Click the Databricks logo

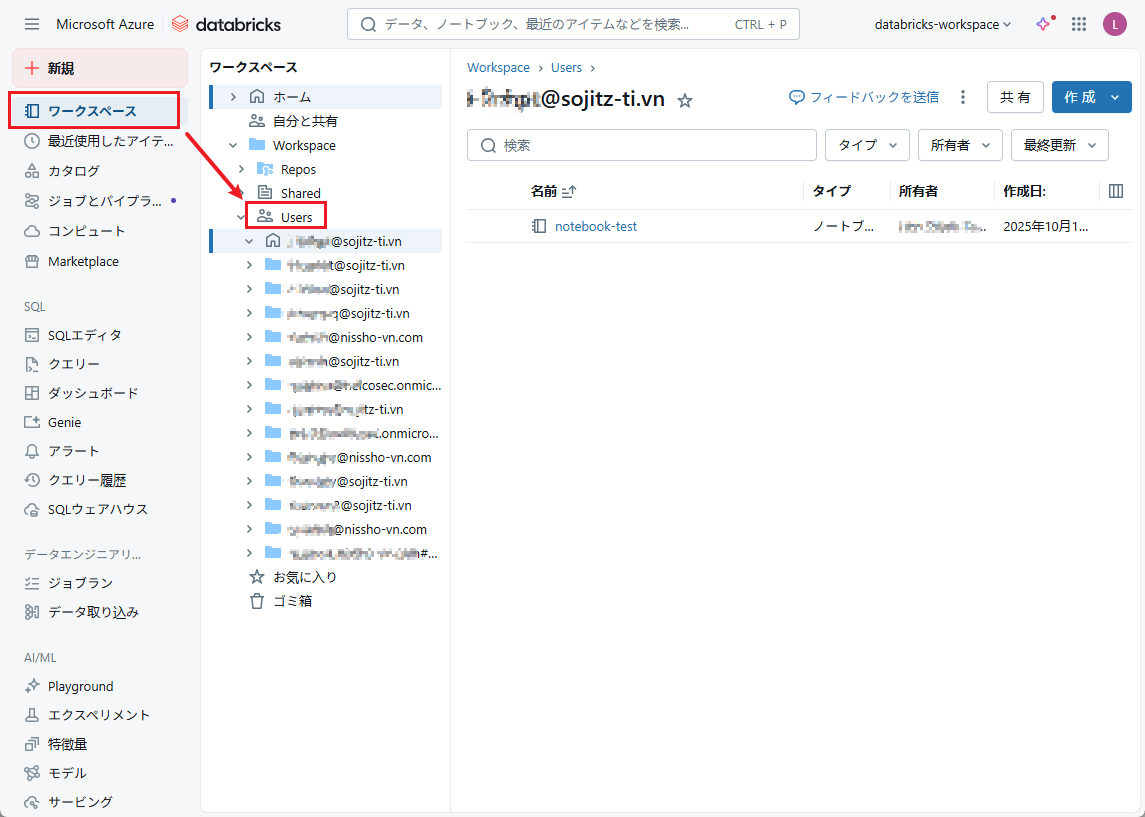226,24
